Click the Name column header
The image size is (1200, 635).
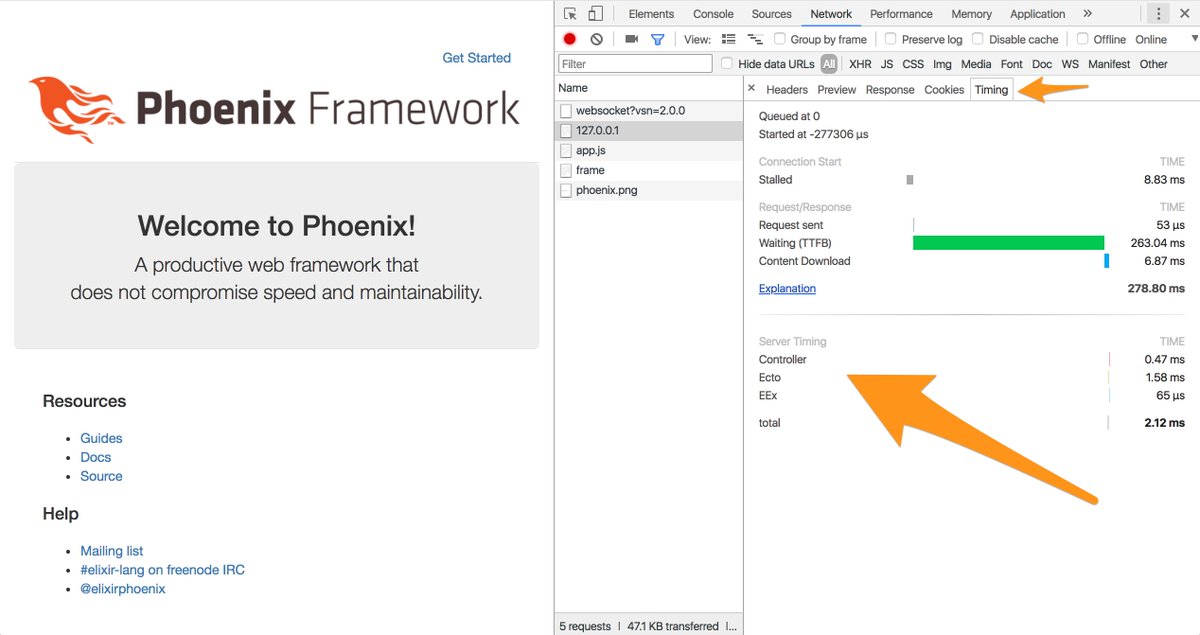tap(649, 88)
